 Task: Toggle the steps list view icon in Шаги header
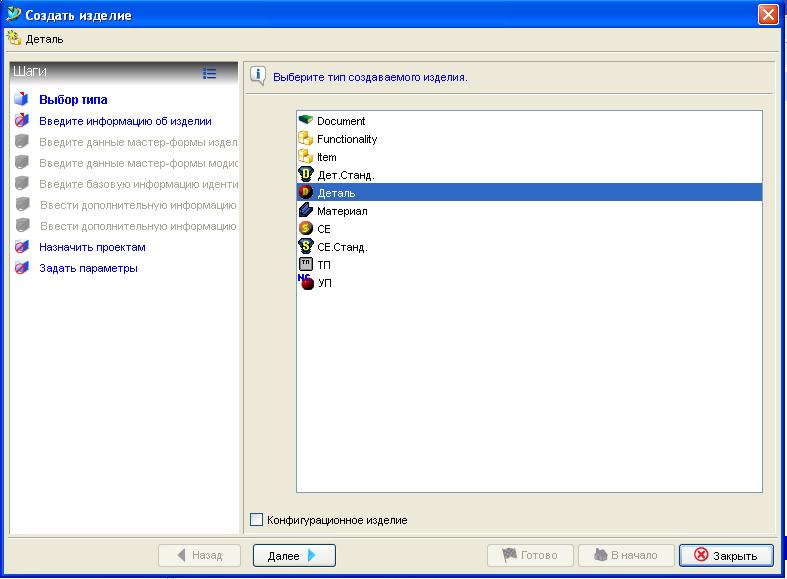[209, 73]
